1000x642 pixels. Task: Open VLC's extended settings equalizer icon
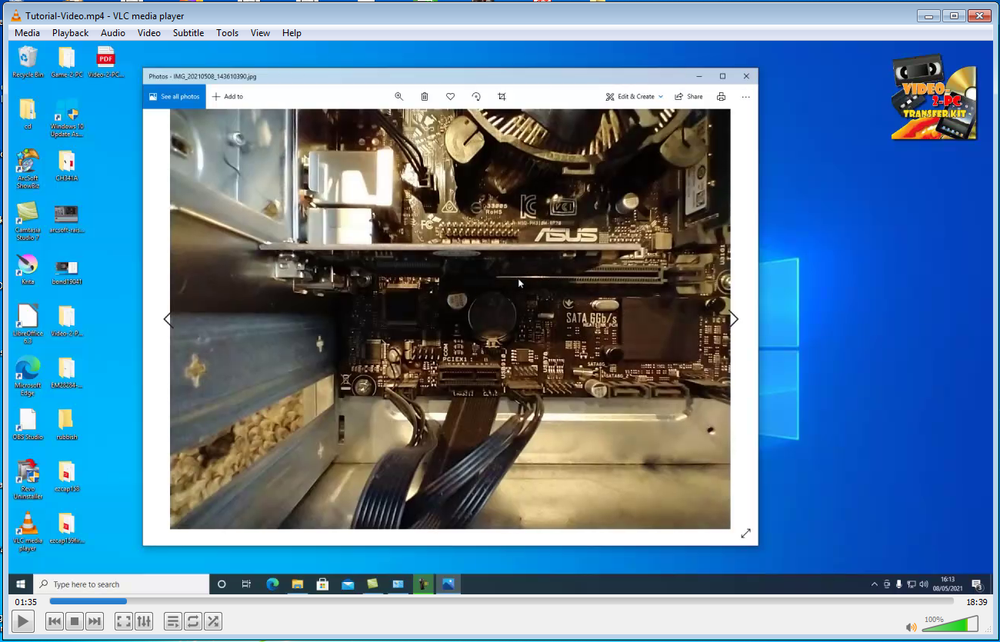click(x=143, y=621)
